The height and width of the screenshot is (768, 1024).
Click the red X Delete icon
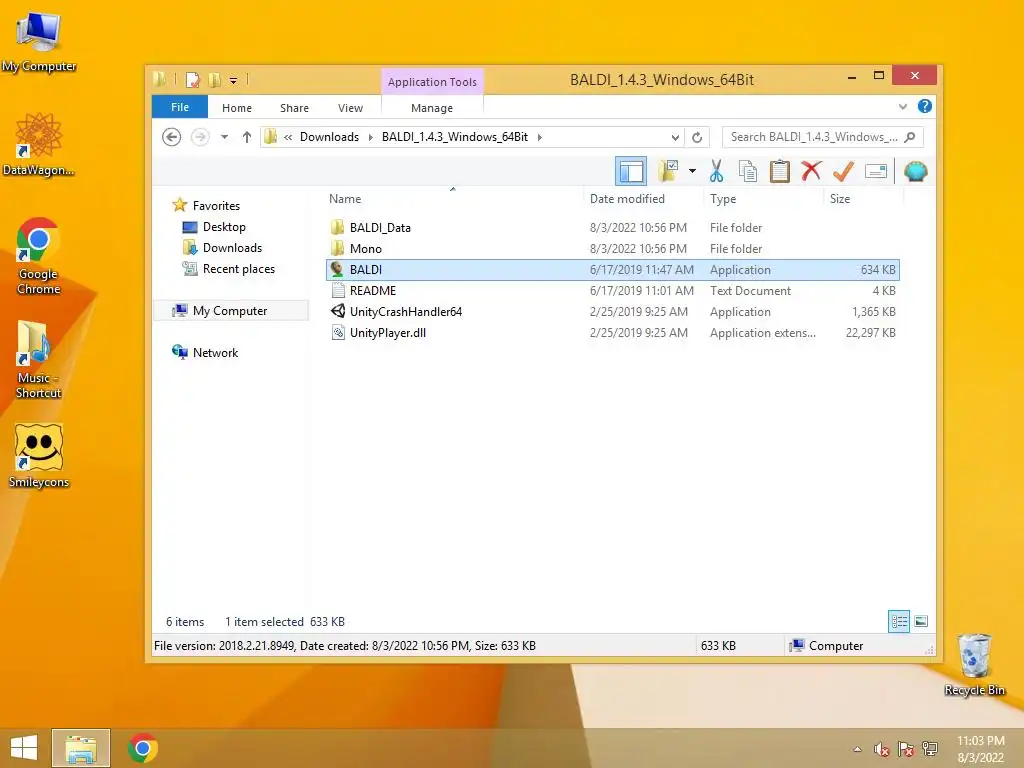811,171
